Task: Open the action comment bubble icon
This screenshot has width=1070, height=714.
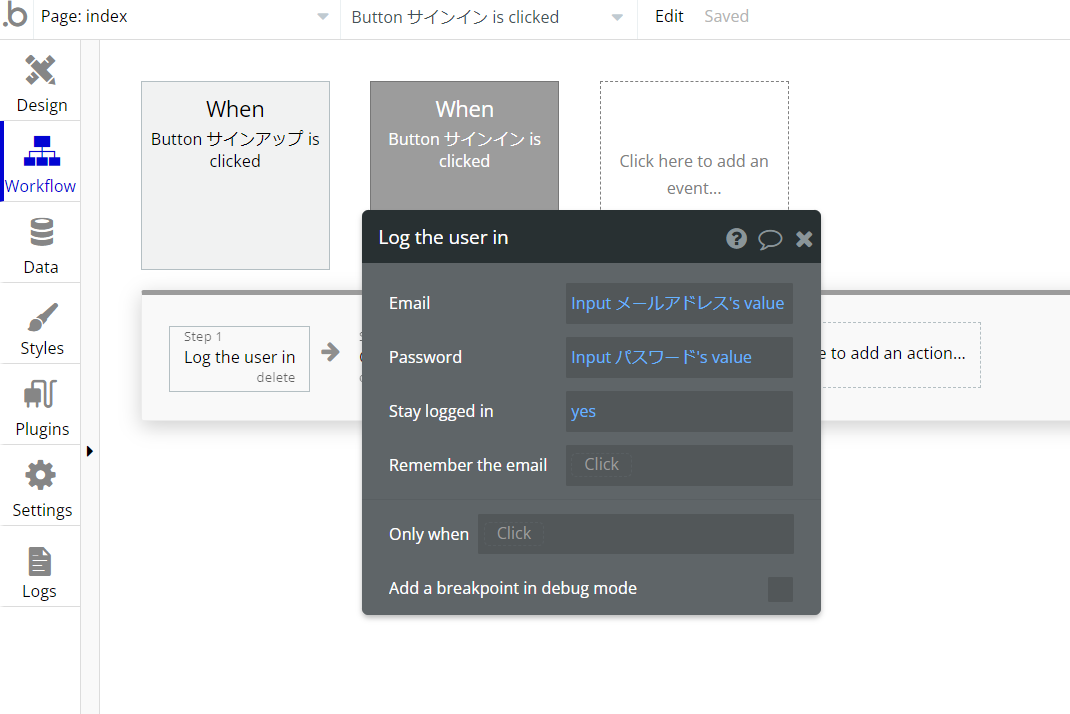Action: [x=770, y=238]
